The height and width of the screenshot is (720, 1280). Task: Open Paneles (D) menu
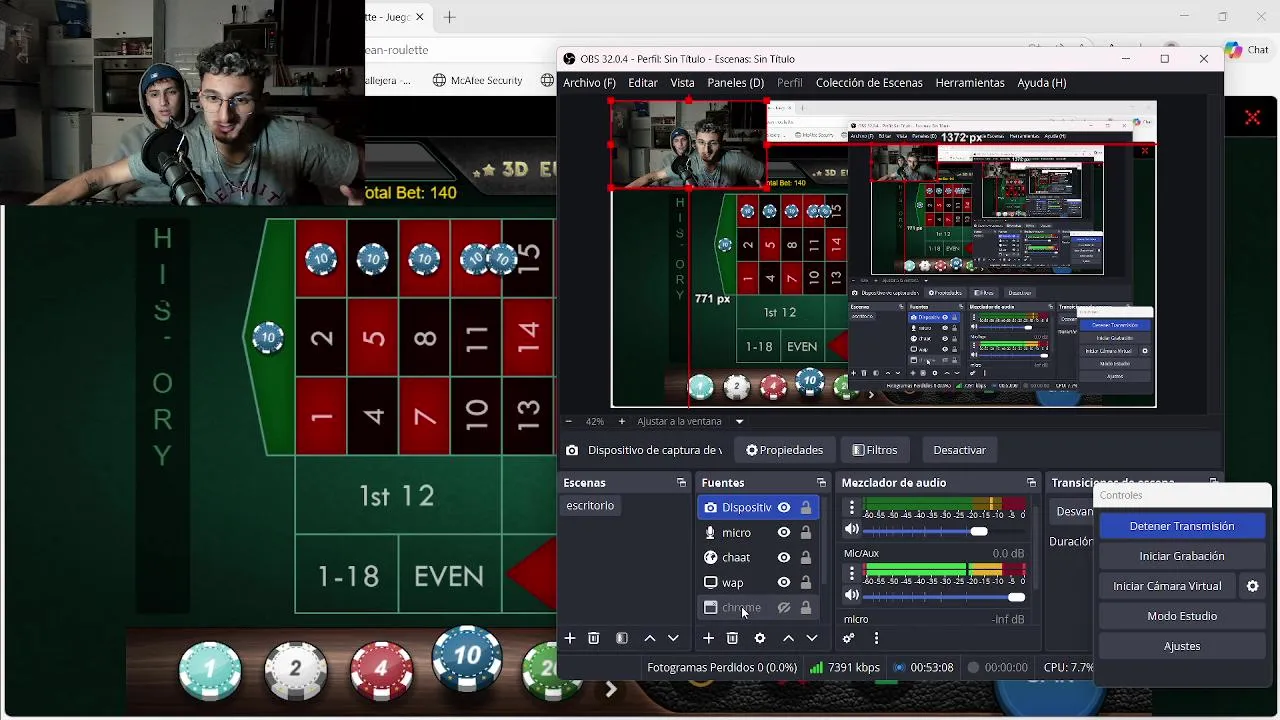click(x=735, y=83)
